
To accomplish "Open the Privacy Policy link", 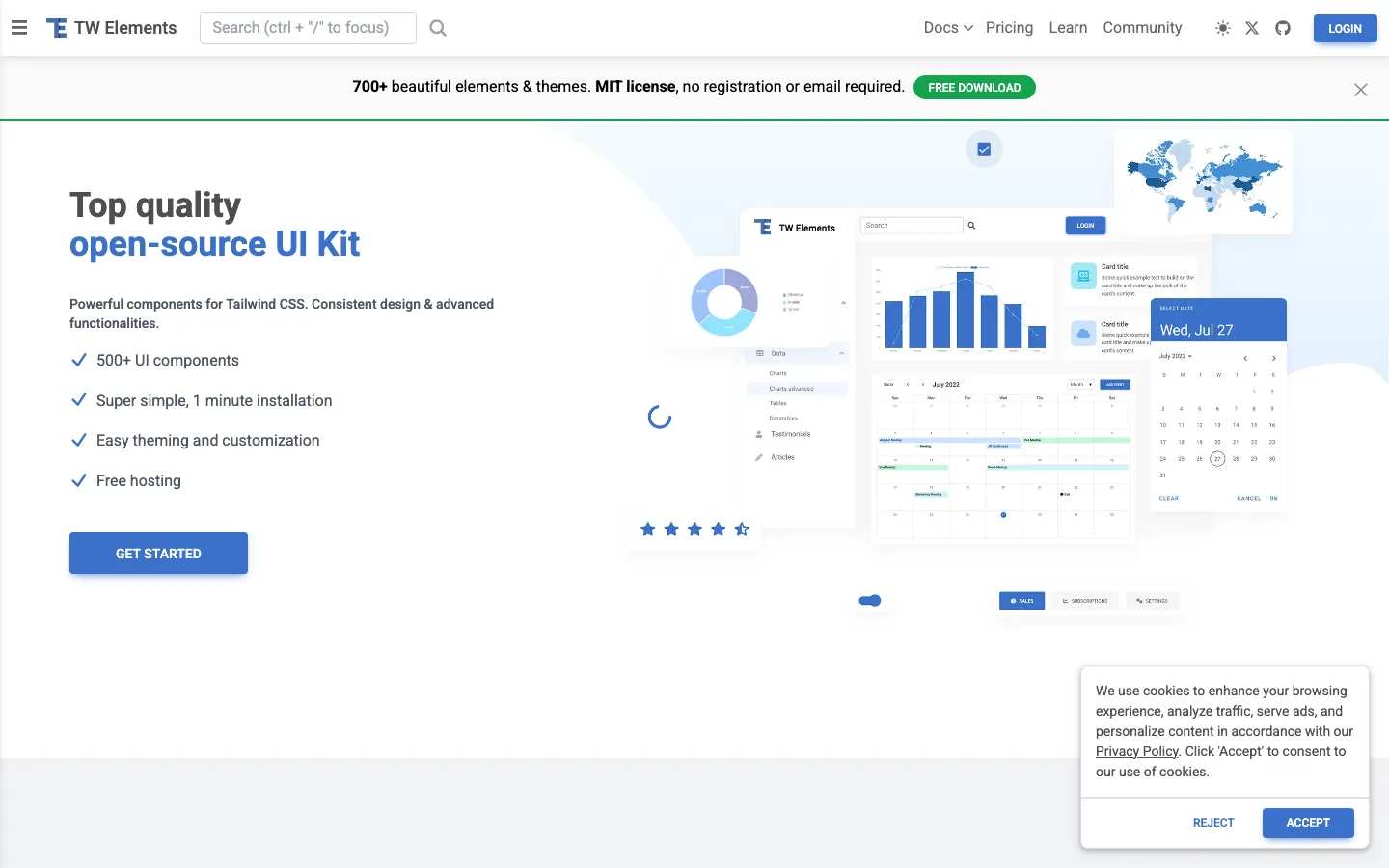I will 1136,751.
